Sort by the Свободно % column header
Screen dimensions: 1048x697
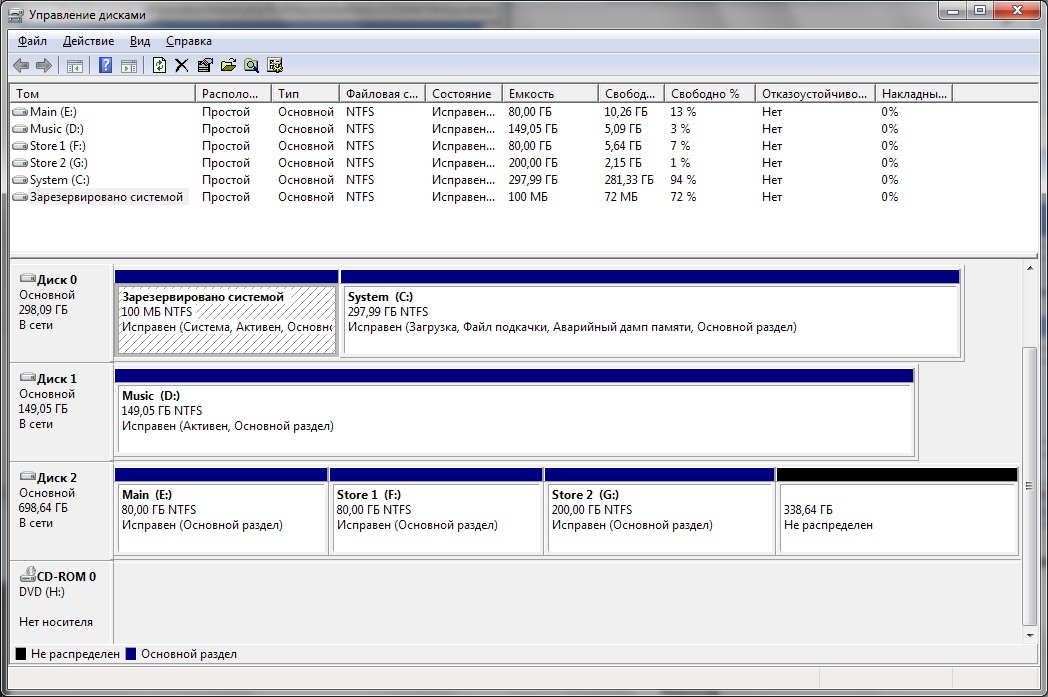708,93
